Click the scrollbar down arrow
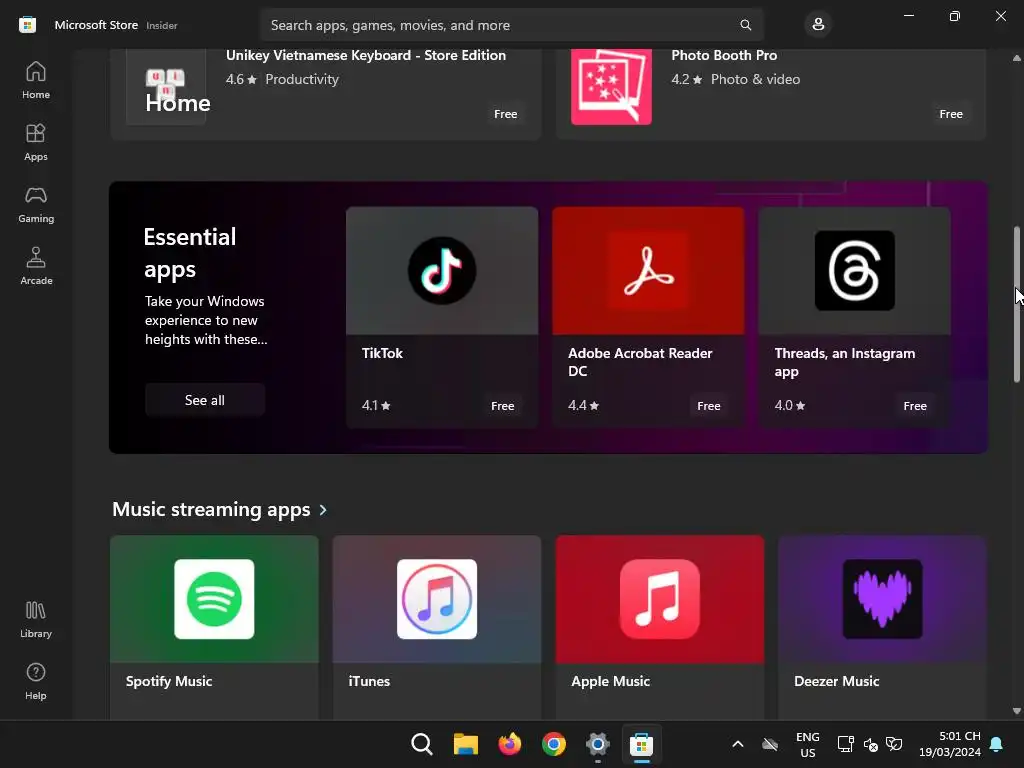The image size is (1024, 768). tap(1016, 711)
